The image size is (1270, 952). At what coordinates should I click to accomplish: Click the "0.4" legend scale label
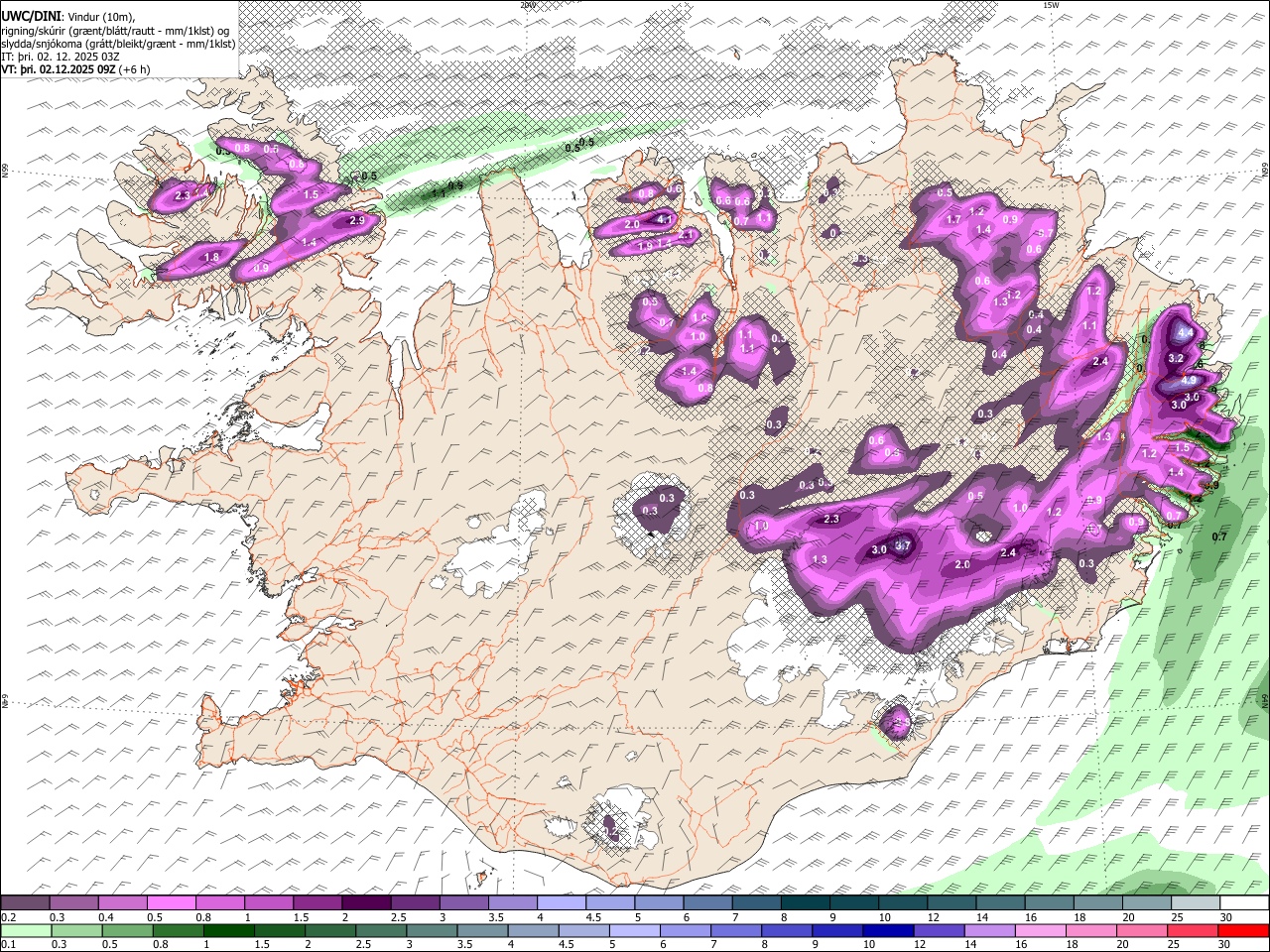coord(105,917)
